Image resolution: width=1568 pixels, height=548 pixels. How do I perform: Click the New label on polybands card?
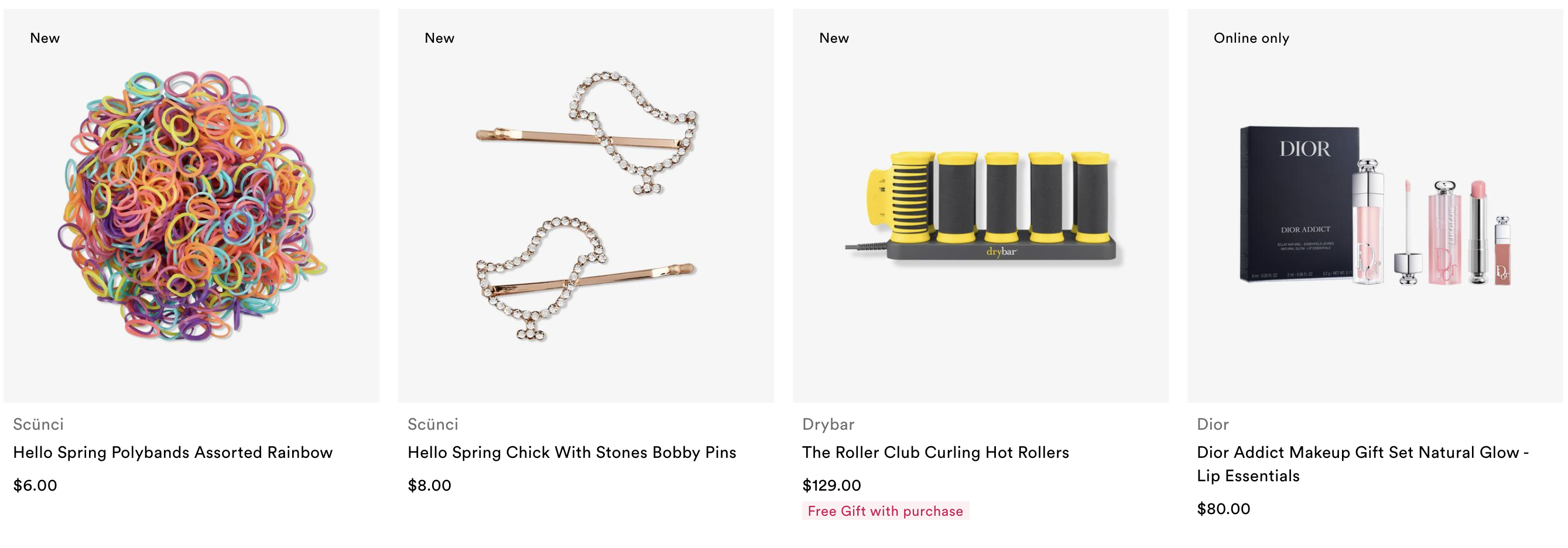45,37
